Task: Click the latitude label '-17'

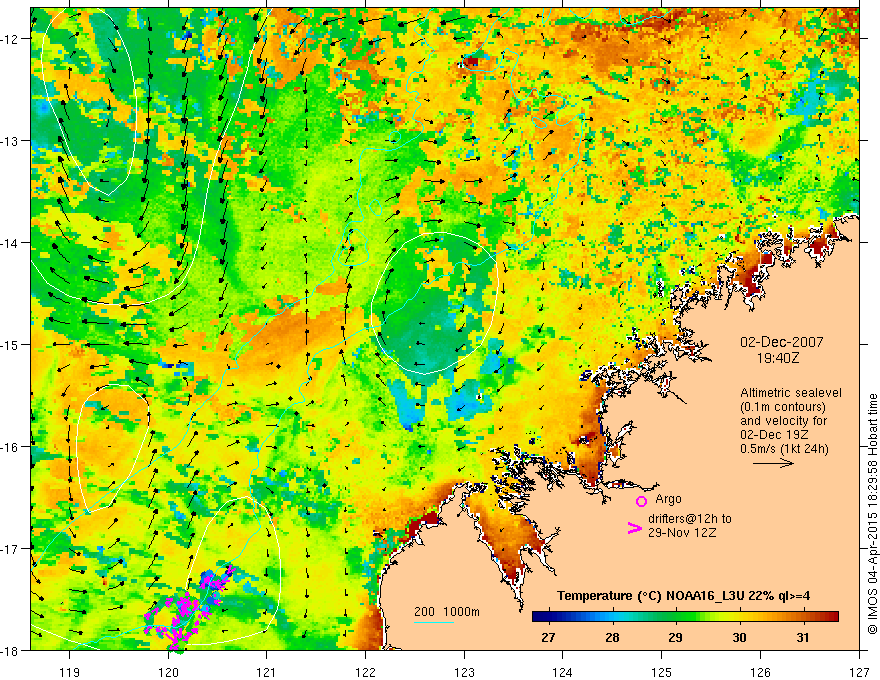Action: point(11,548)
